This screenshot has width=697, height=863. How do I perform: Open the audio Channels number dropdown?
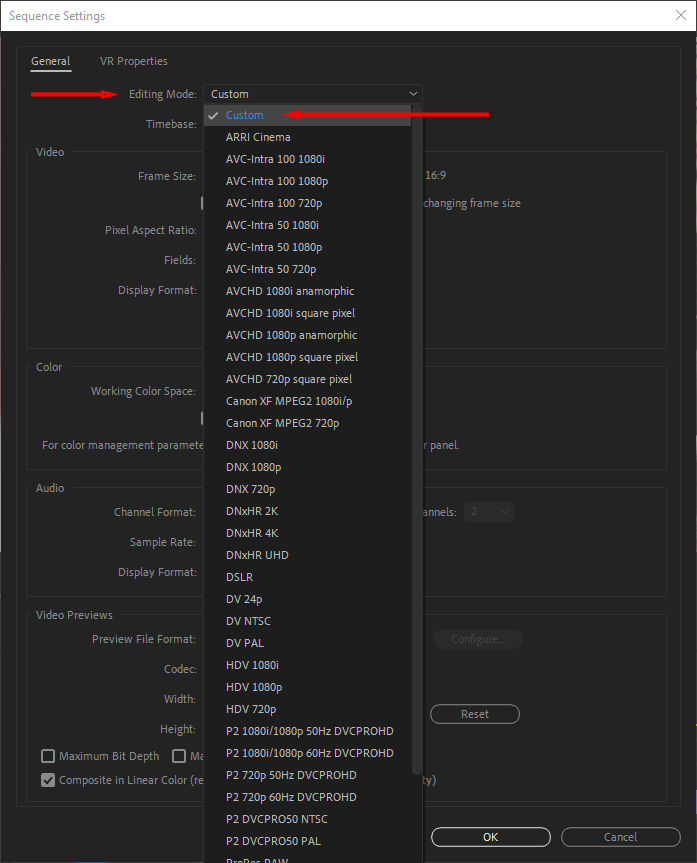click(x=489, y=512)
